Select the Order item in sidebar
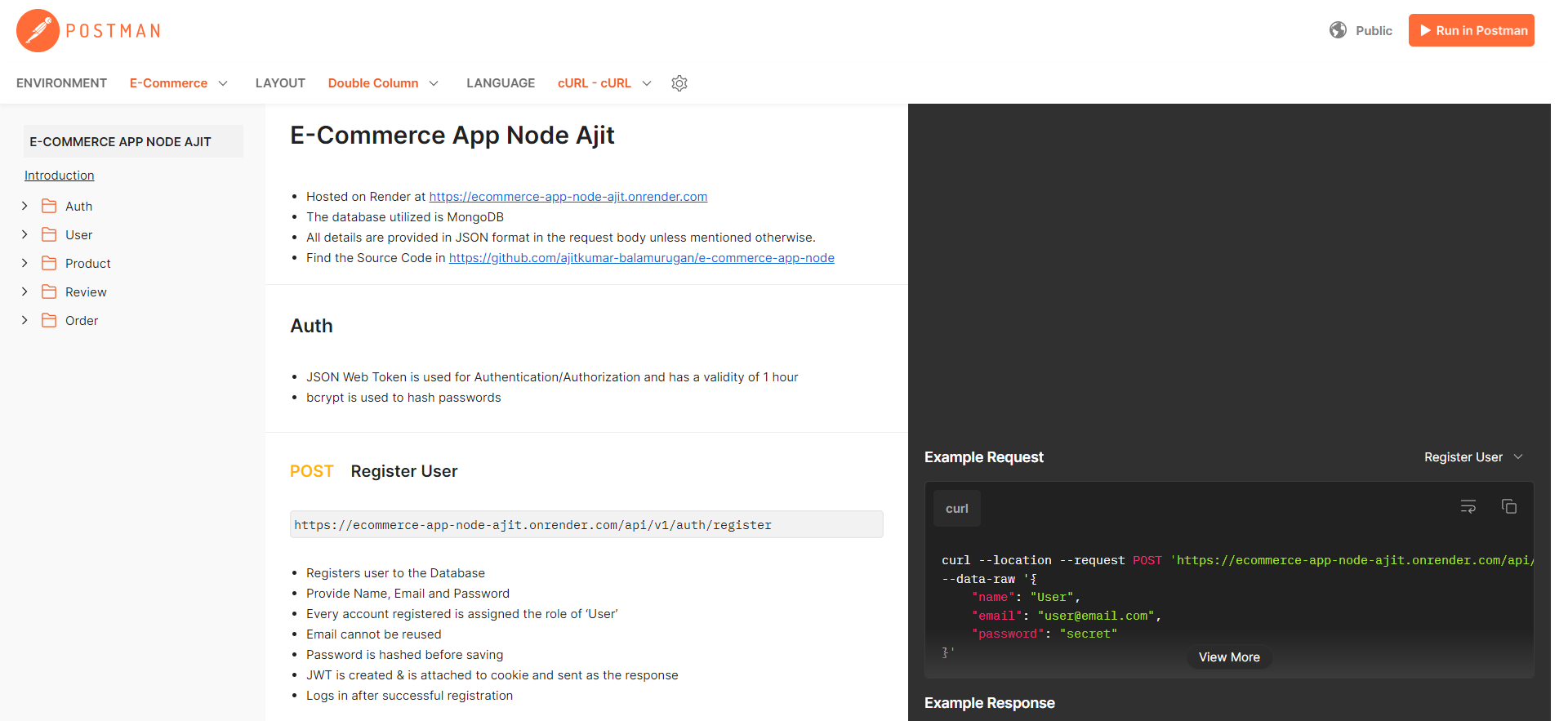This screenshot has width=1568, height=721. (82, 321)
